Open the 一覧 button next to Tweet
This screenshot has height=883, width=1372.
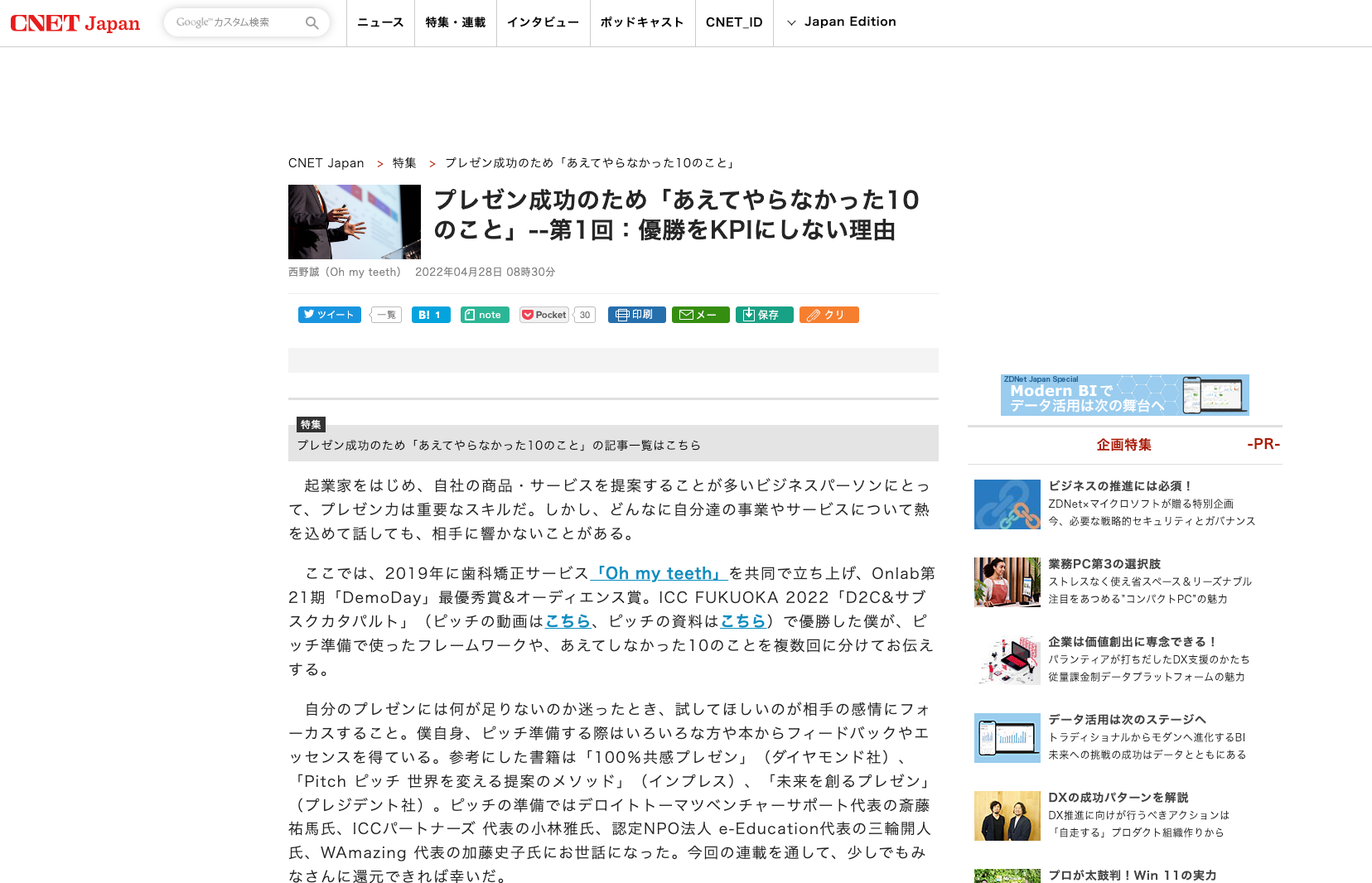pos(384,314)
